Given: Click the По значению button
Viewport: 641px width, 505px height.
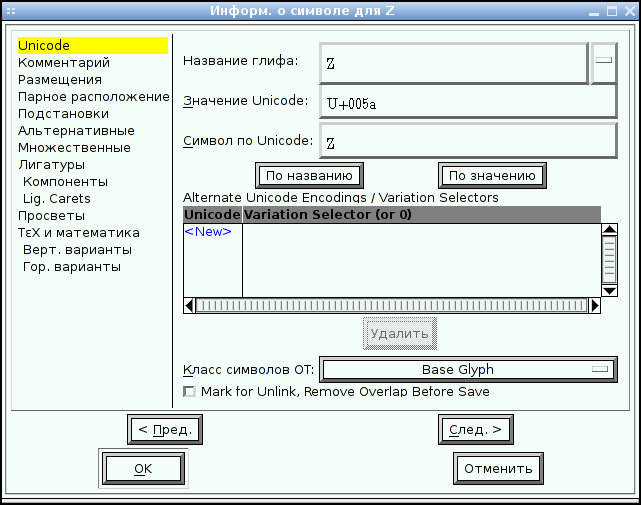Looking at the screenshot, I should [492, 176].
